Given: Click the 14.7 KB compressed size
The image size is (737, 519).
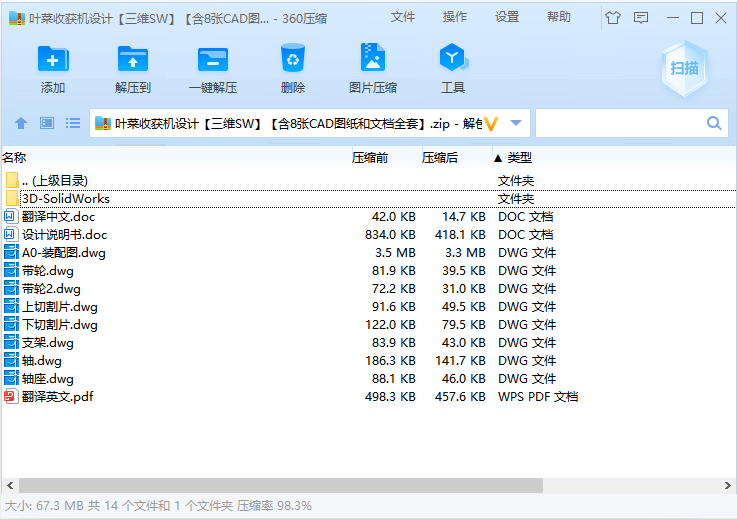Looking at the screenshot, I should coord(464,216).
